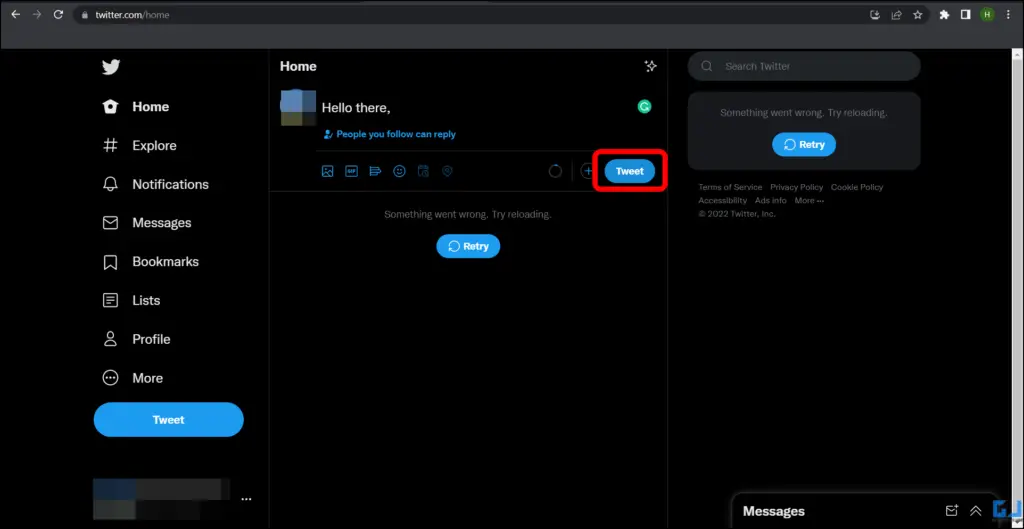Click Retry in the right sidebar panel
The height and width of the screenshot is (529, 1024).
[804, 144]
